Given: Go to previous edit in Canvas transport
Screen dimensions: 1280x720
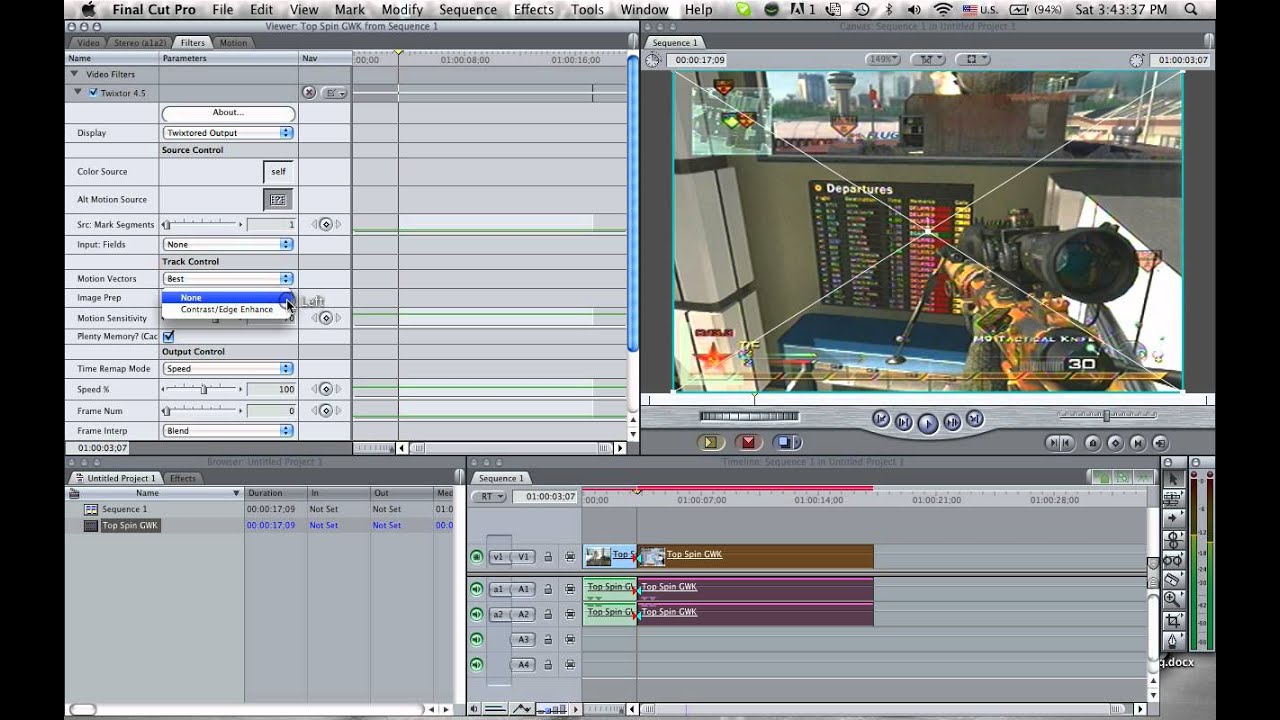Looking at the screenshot, I should click(880, 420).
